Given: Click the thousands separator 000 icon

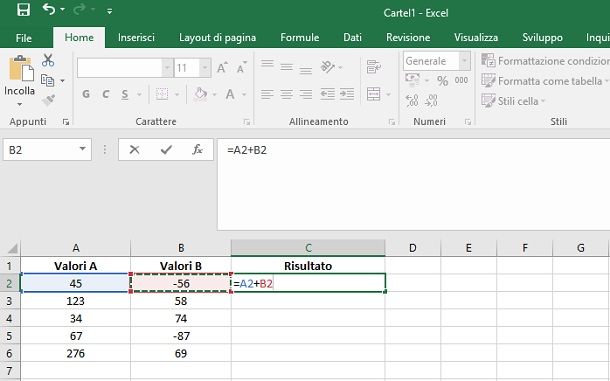Looking at the screenshot, I should 461,80.
